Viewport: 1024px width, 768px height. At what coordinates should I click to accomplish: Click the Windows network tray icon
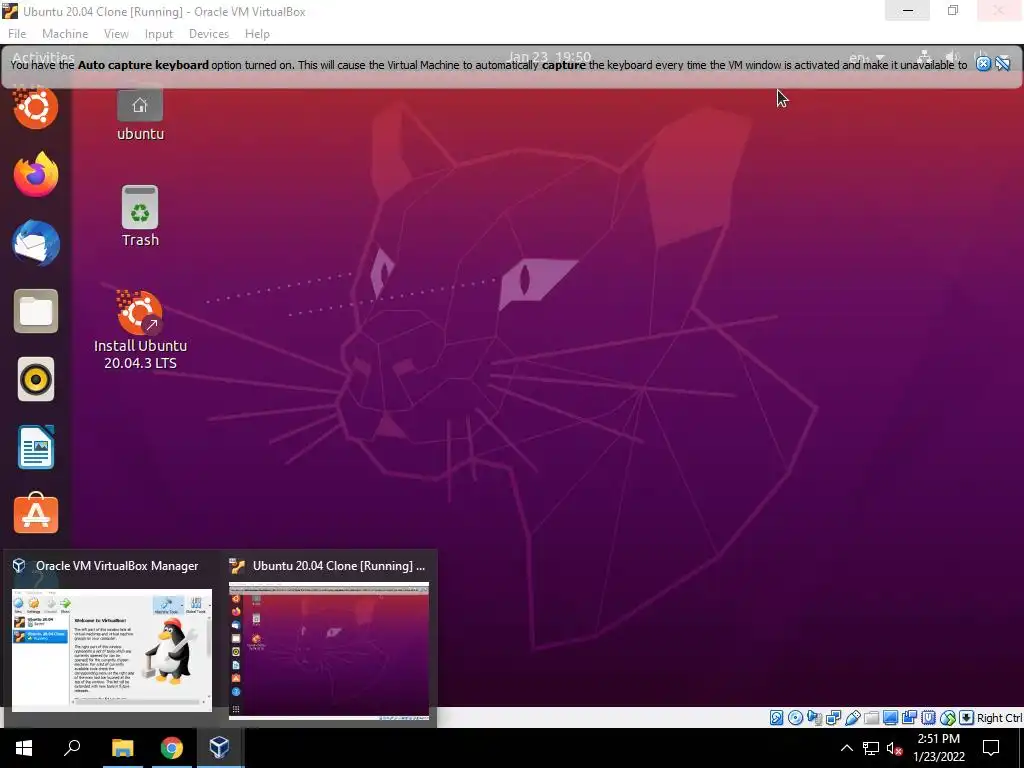(871, 748)
